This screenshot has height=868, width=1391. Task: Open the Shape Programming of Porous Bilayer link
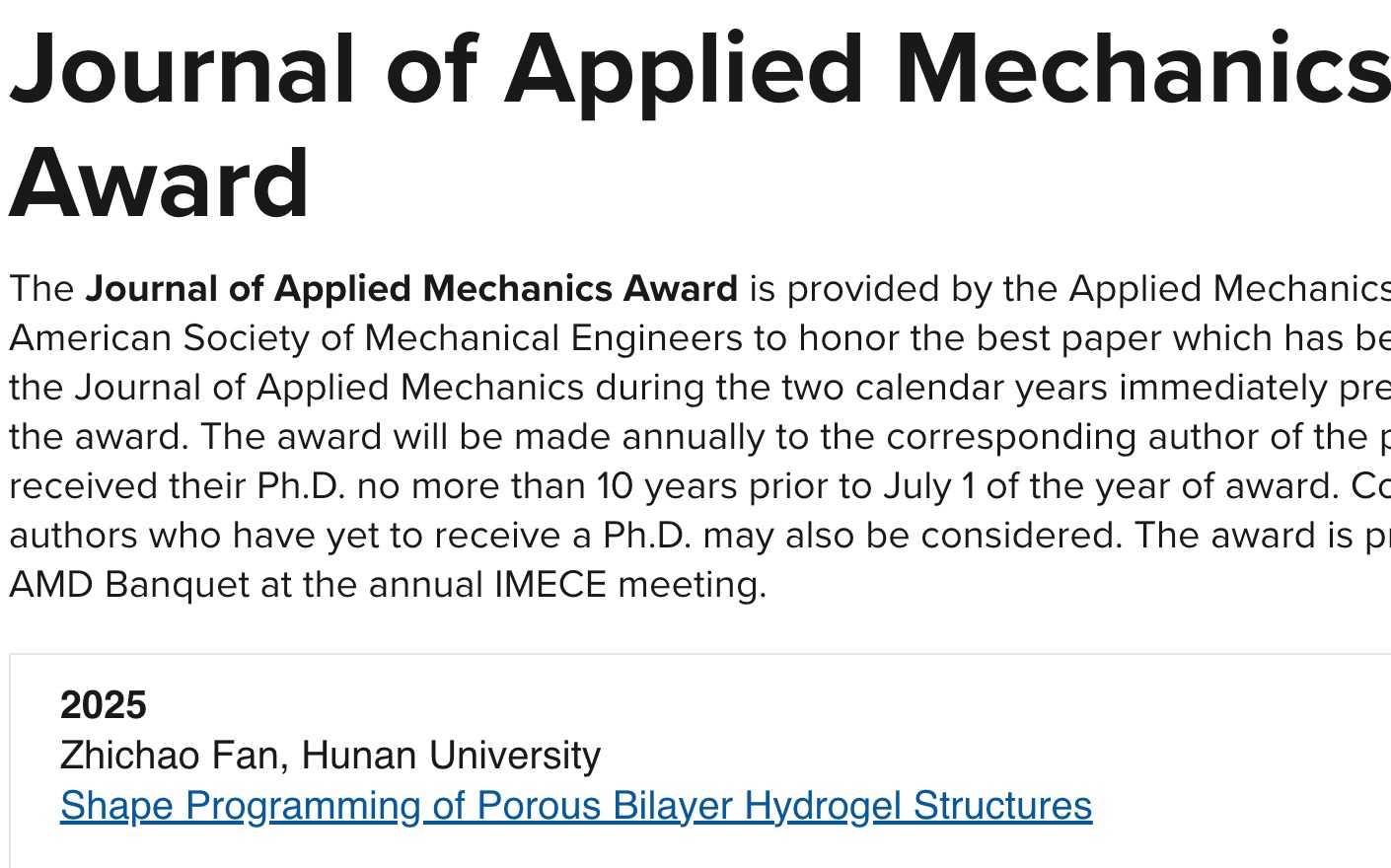tap(575, 806)
